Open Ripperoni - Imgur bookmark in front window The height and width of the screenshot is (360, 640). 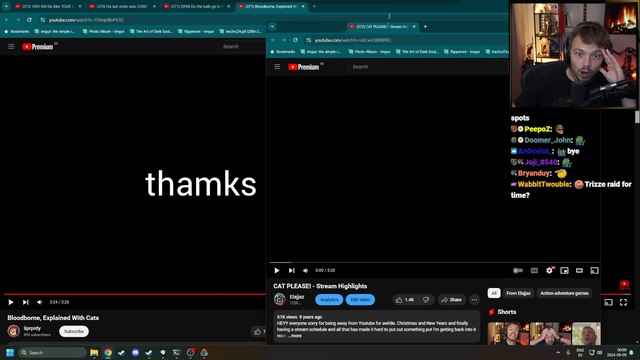click(x=461, y=52)
